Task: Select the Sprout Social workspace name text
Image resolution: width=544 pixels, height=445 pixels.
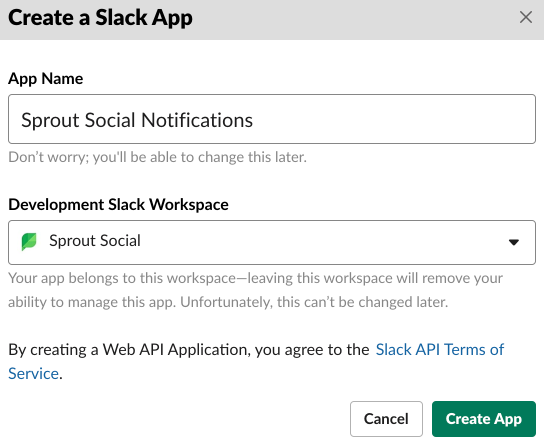Action: [95, 241]
